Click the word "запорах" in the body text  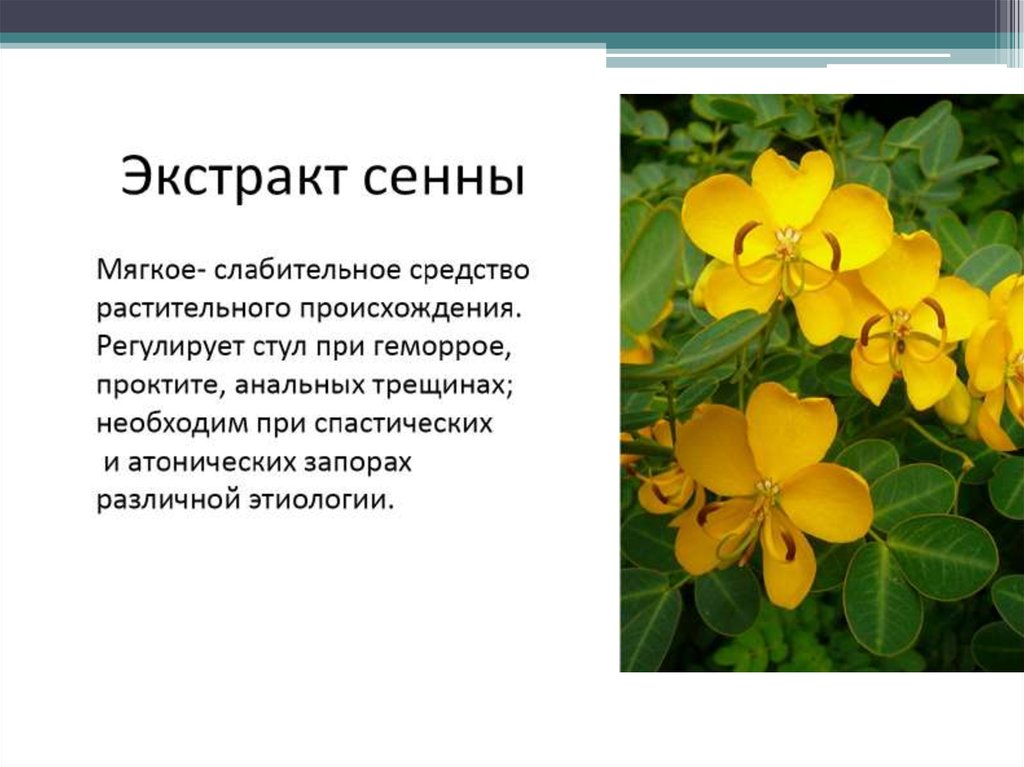(365, 461)
